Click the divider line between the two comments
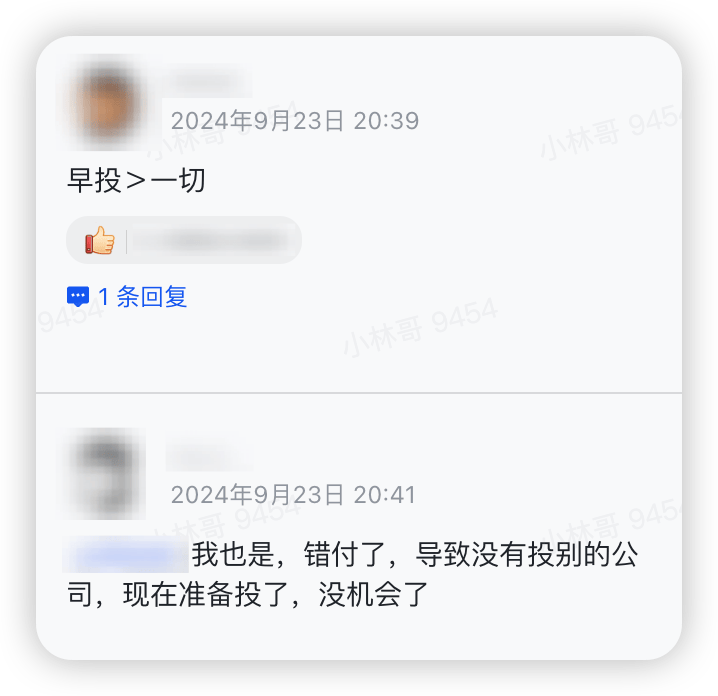This screenshot has width=718, height=696. 359,392
